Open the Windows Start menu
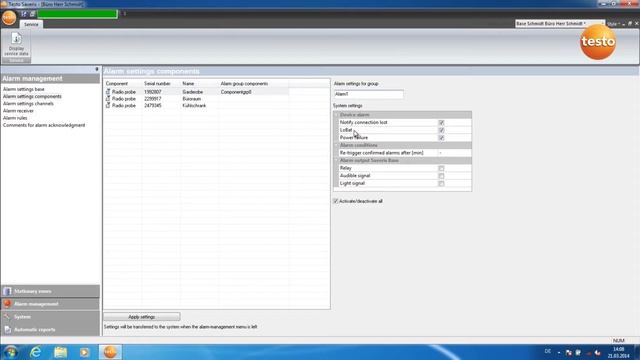The image size is (640, 360). (x=11, y=352)
